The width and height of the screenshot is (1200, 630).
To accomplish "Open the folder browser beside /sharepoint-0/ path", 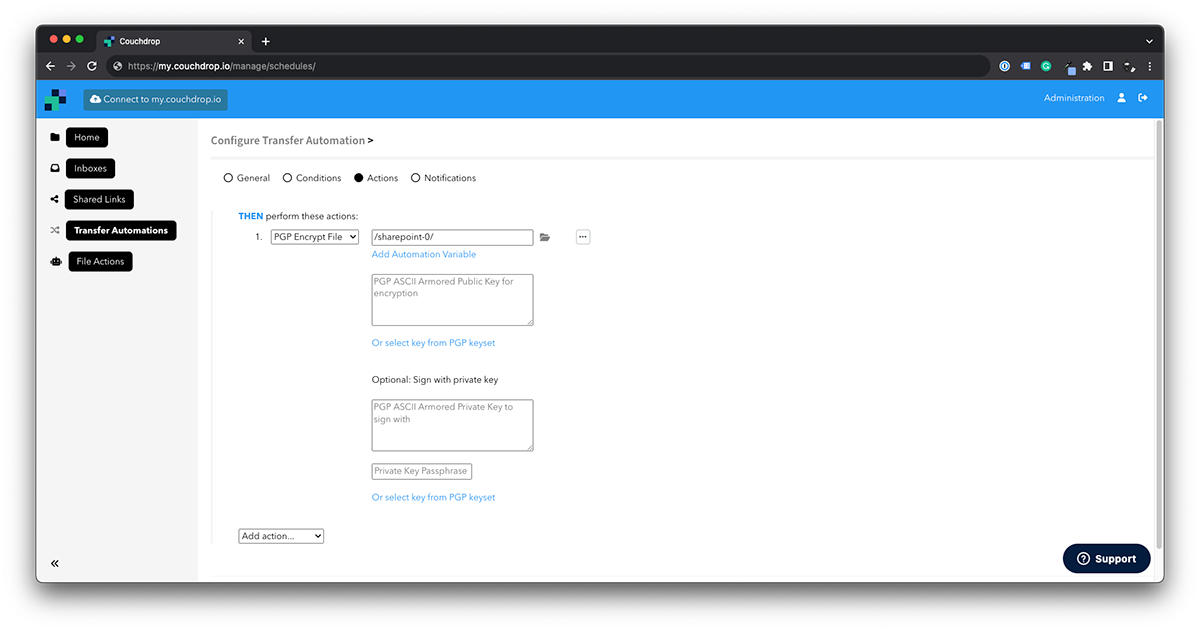I will [x=545, y=237].
